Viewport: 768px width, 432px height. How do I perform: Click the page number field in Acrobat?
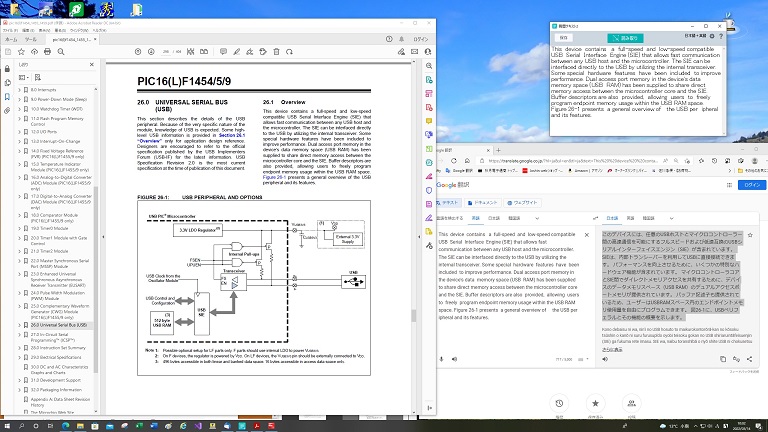point(166,51)
